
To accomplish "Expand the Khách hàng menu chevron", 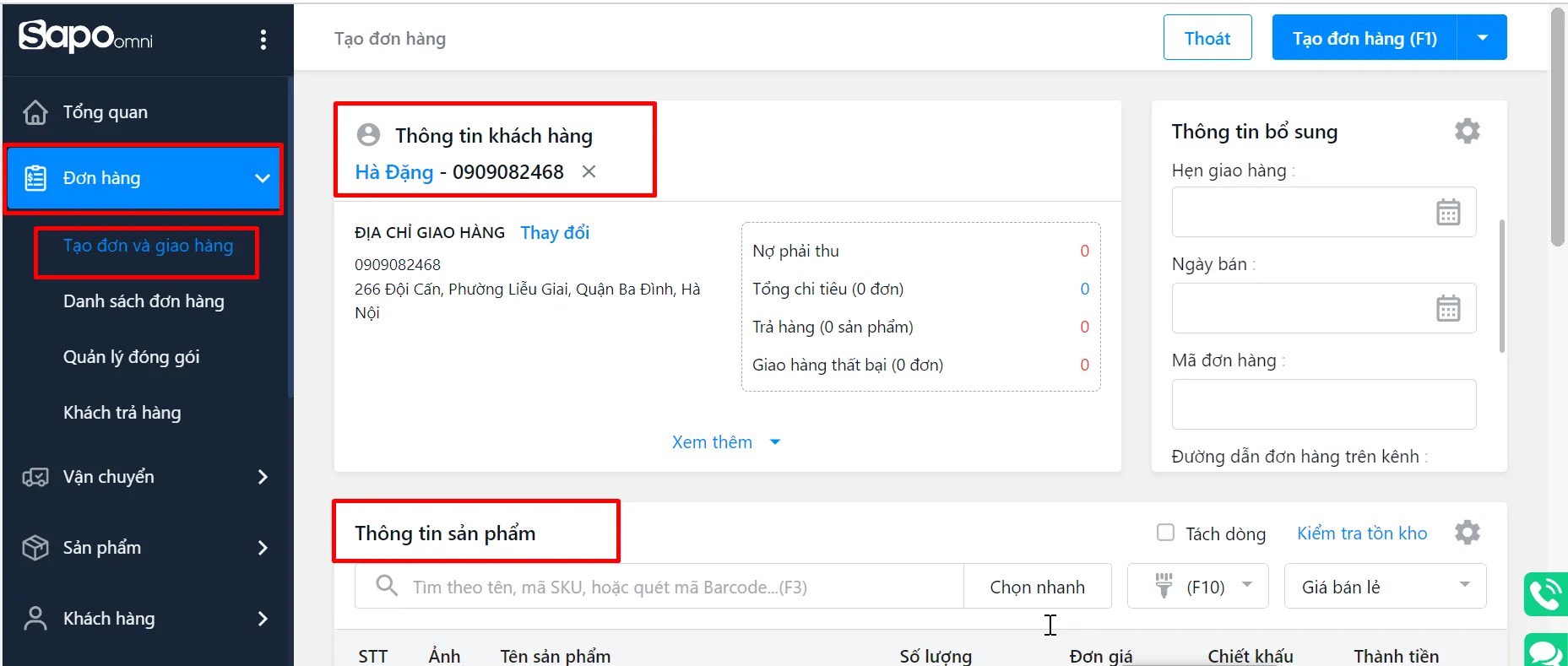I will coord(263,619).
